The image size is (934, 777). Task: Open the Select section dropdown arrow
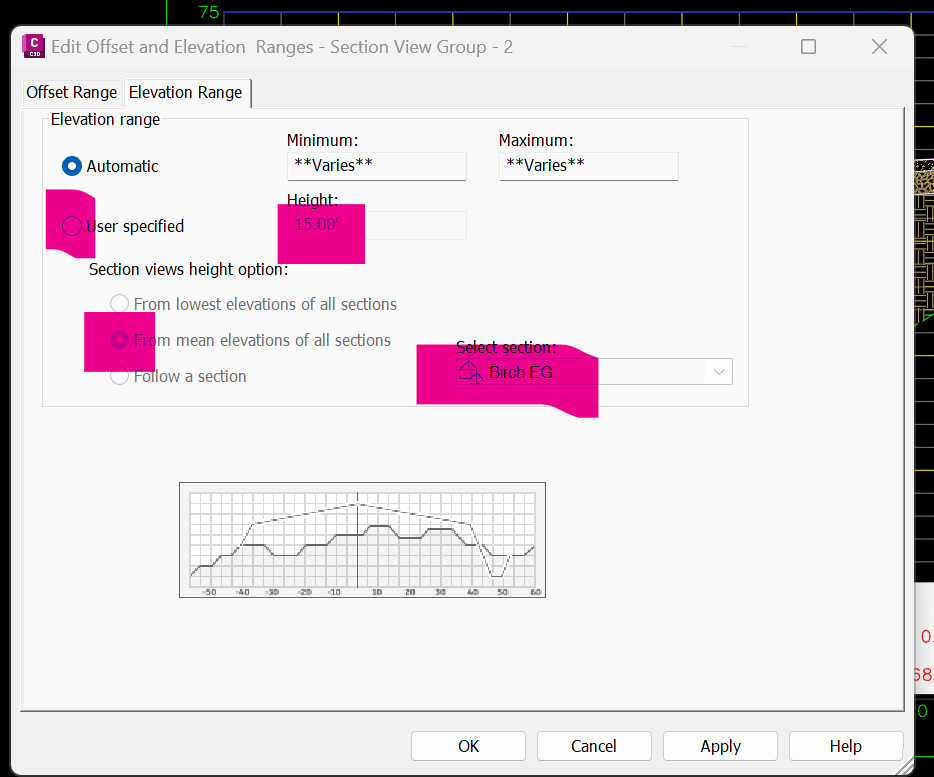click(x=719, y=372)
